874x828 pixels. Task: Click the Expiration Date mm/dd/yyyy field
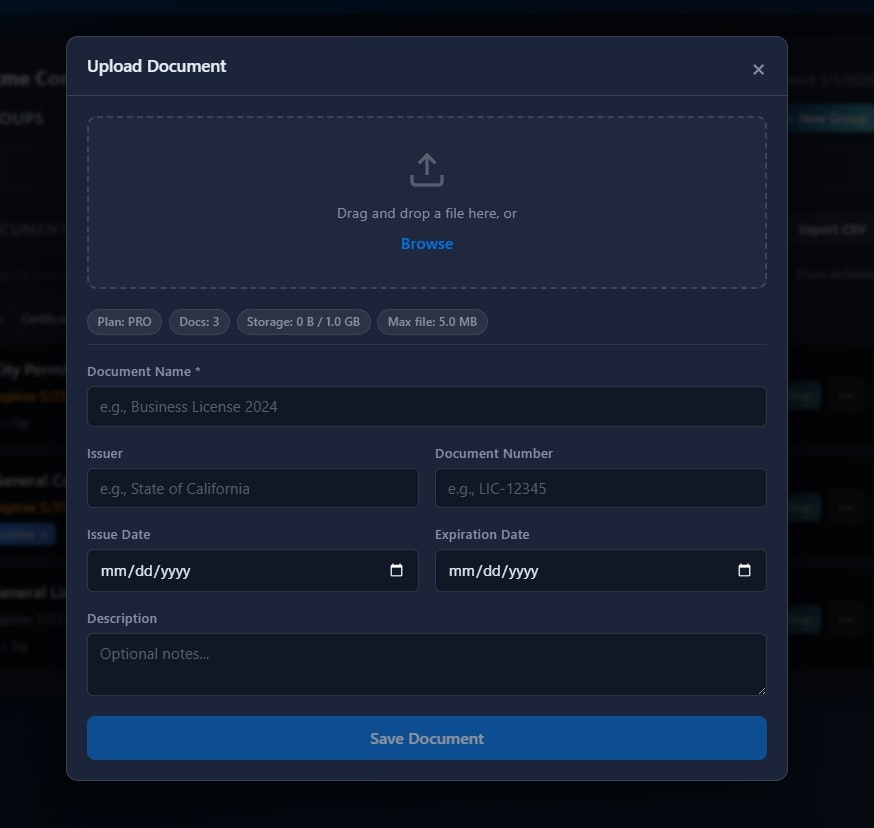point(601,570)
